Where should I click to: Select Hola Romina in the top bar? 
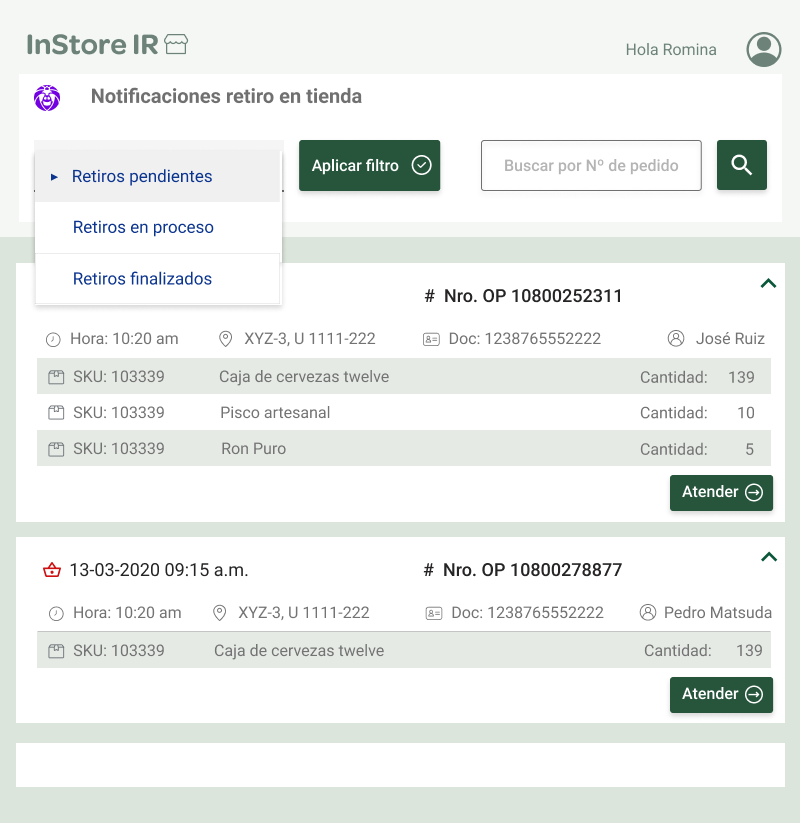click(x=671, y=49)
